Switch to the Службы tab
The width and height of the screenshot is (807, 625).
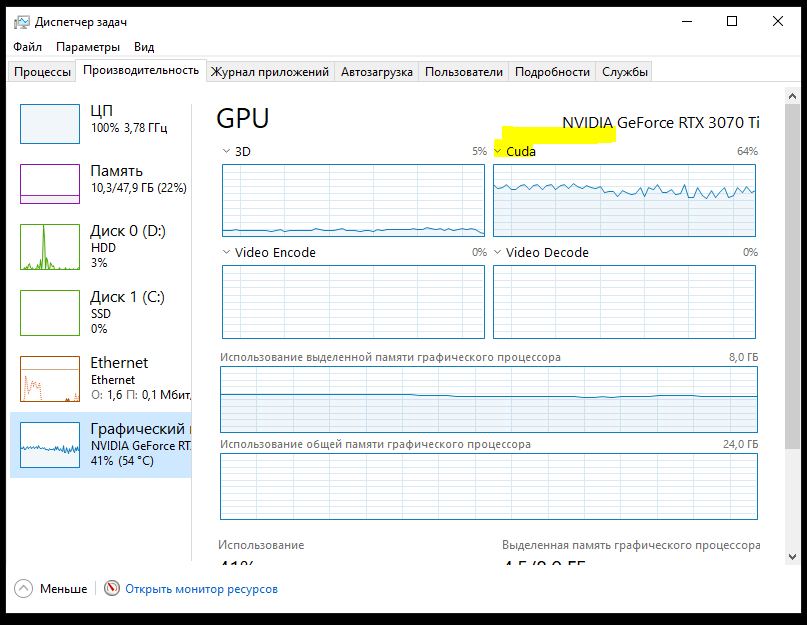tap(625, 72)
